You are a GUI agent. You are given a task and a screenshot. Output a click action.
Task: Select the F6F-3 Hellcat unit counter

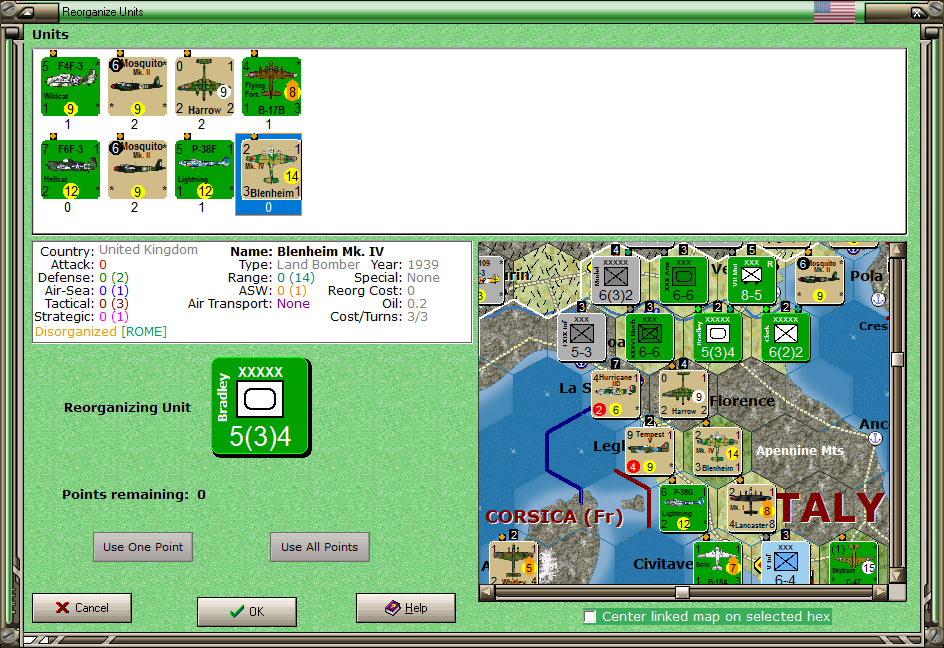tap(70, 169)
